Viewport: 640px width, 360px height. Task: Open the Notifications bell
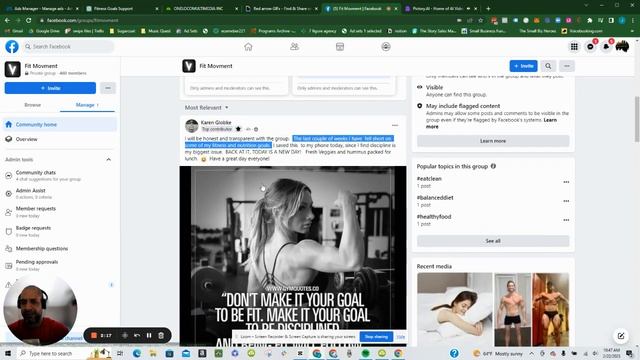click(606, 47)
